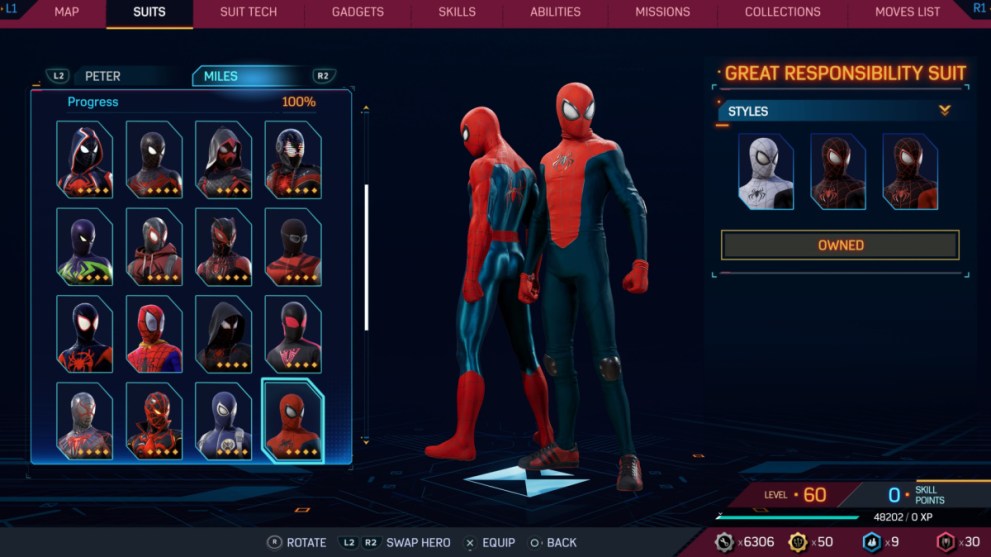The height and width of the screenshot is (557, 991).
Task: Click the pink Hero Tokens icon
Action: (x=945, y=542)
